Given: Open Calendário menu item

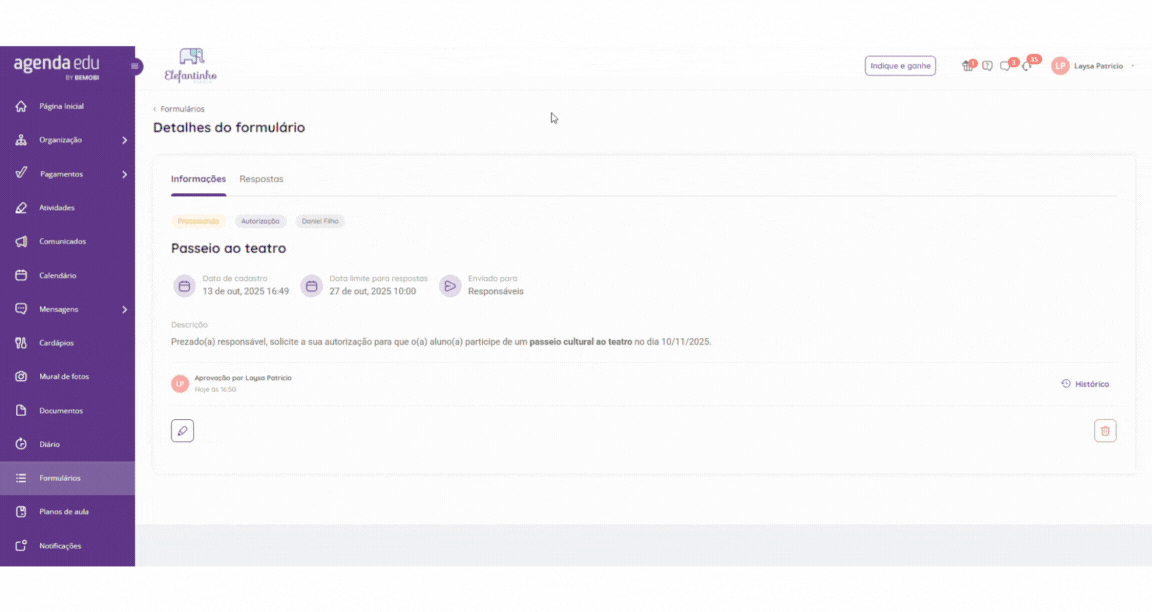Looking at the screenshot, I should (68, 276).
